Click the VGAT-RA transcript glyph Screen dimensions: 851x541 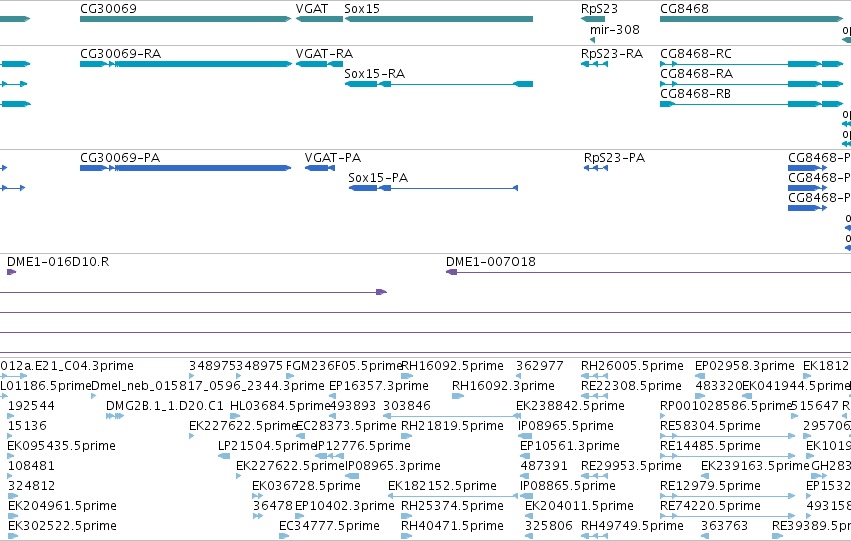click(x=319, y=64)
